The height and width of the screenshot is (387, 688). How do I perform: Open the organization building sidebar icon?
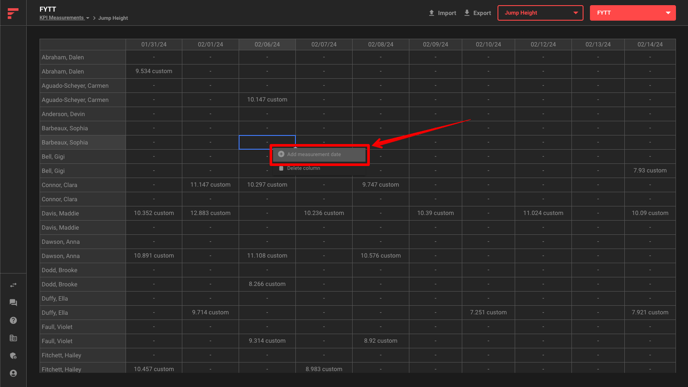point(13,338)
